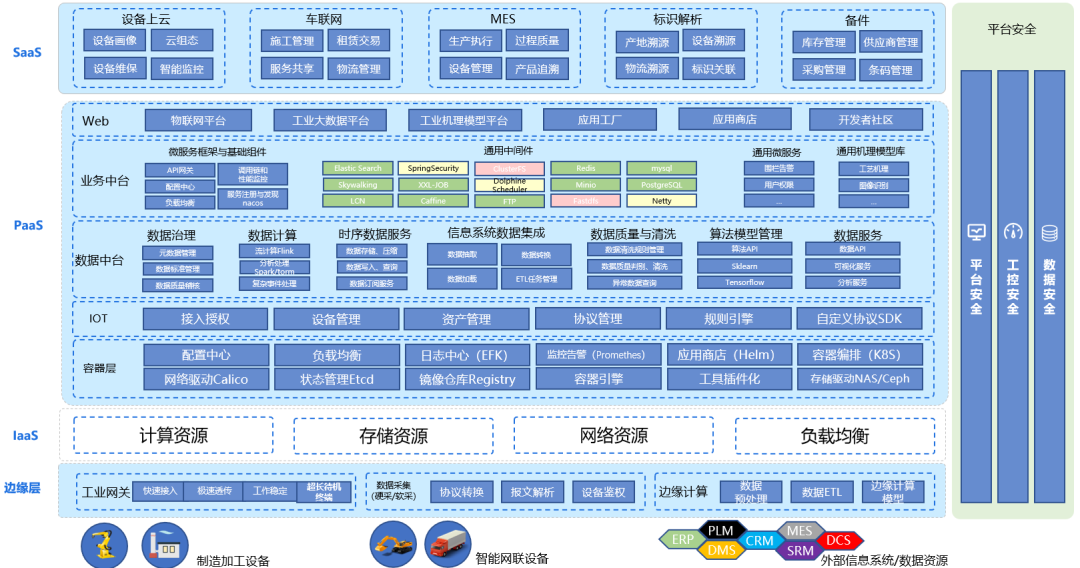The width and height of the screenshot is (1080, 568).
Task: Select the red DCS hexagon
Action: [837, 541]
